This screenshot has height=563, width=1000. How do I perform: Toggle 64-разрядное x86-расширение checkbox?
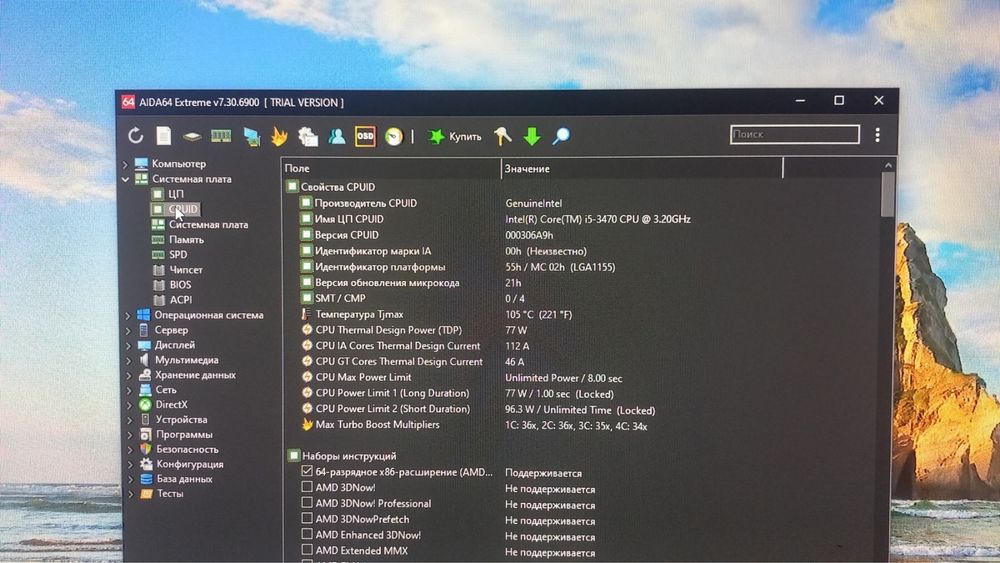pyautogui.click(x=307, y=471)
